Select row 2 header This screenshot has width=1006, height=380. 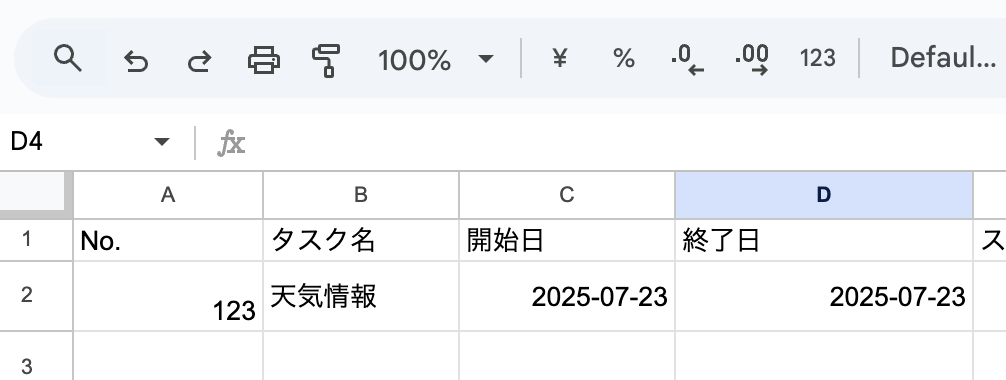26,295
